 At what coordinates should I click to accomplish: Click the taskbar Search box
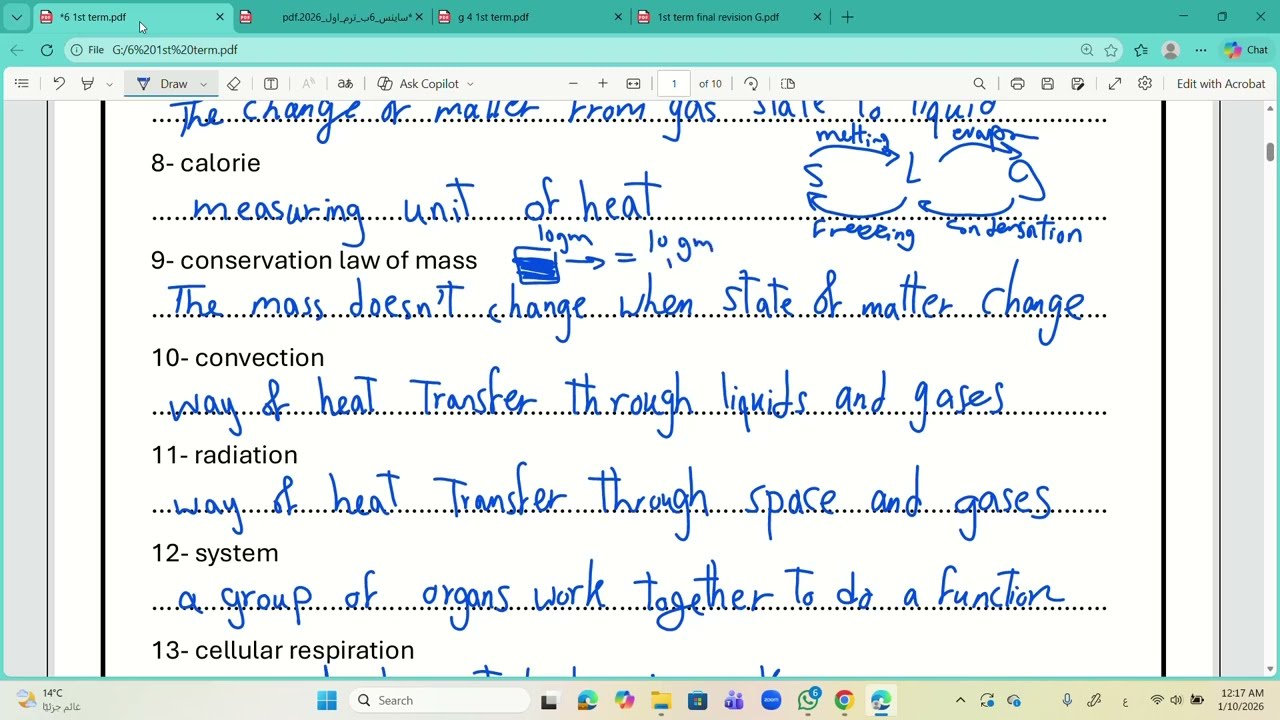point(437,700)
